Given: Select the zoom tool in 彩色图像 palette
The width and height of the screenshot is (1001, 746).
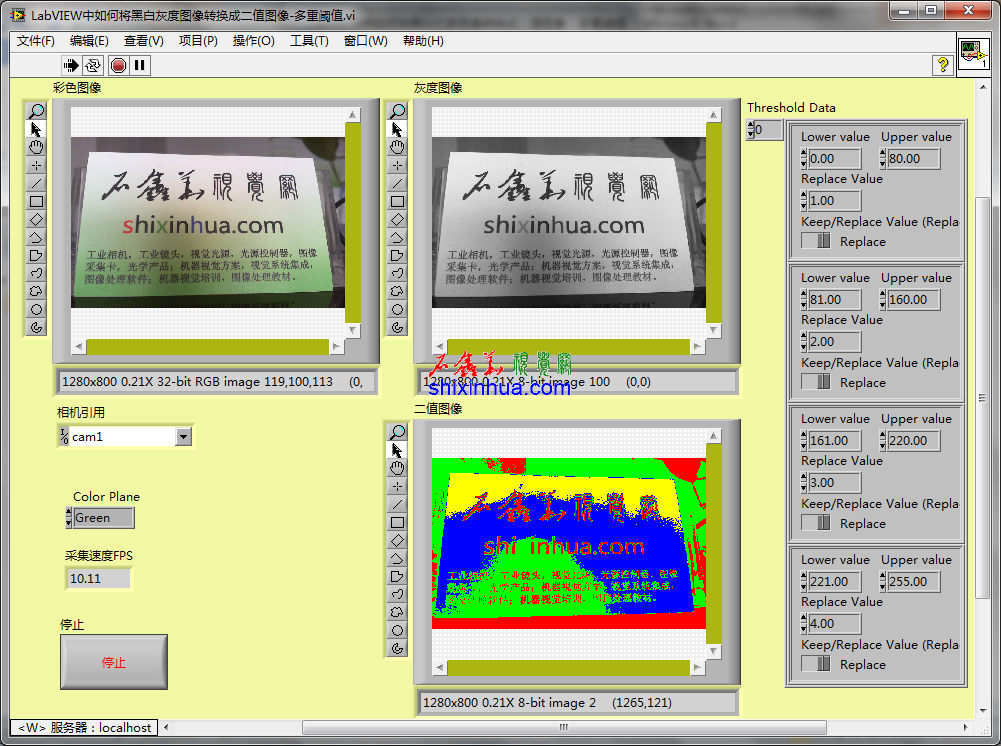Looking at the screenshot, I should (36, 111).
